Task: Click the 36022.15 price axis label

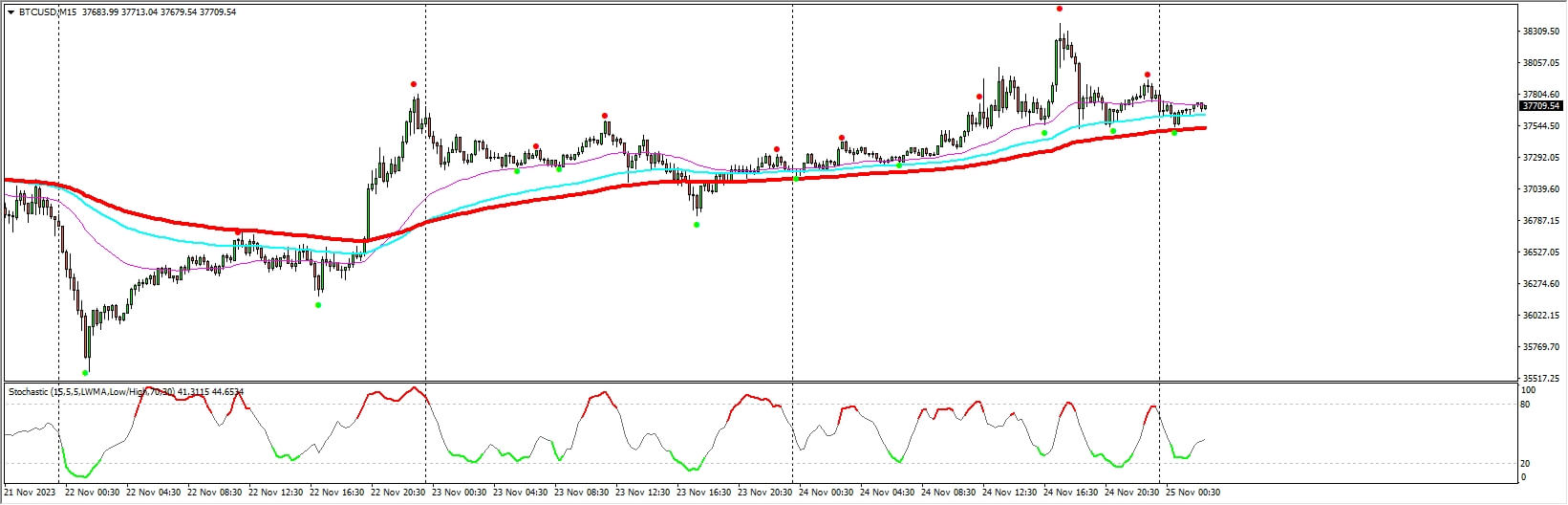Action: tap(1540, 316)
